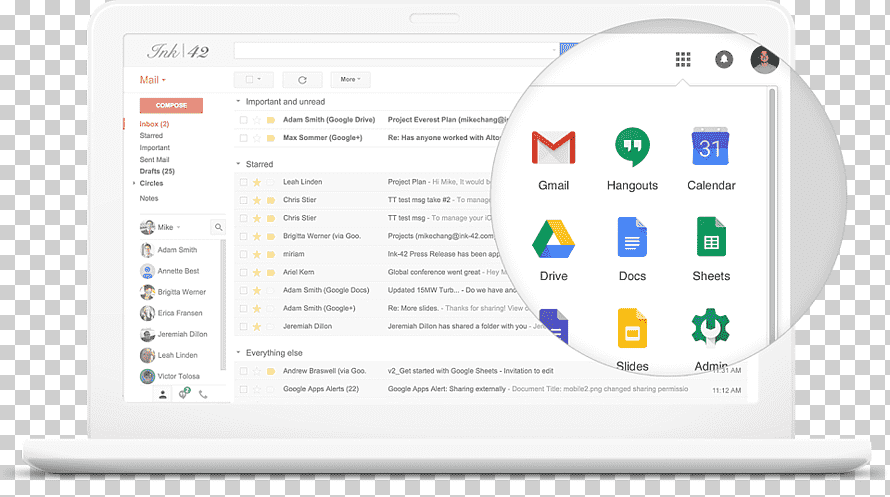
Task: Open Drive from the apps panel
Action: pos(553,250)
